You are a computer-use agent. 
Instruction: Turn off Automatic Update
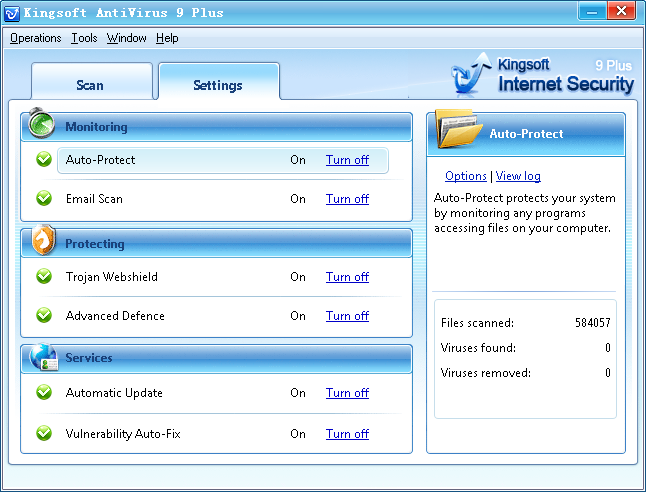[x=347, y=393]
